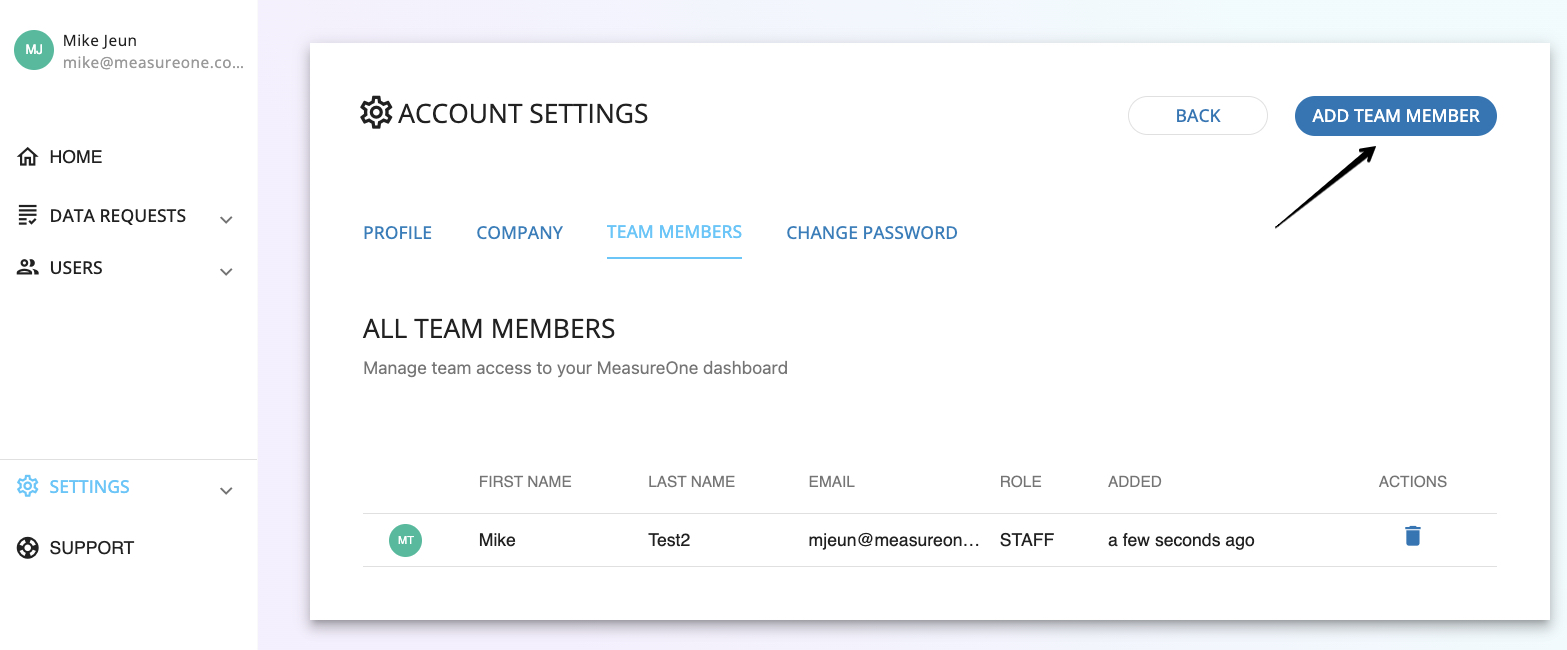This screenshot has height=650, width=1567.
Task: Click the MT avatar for Mike Test2
Action: [x=406, y=540]
